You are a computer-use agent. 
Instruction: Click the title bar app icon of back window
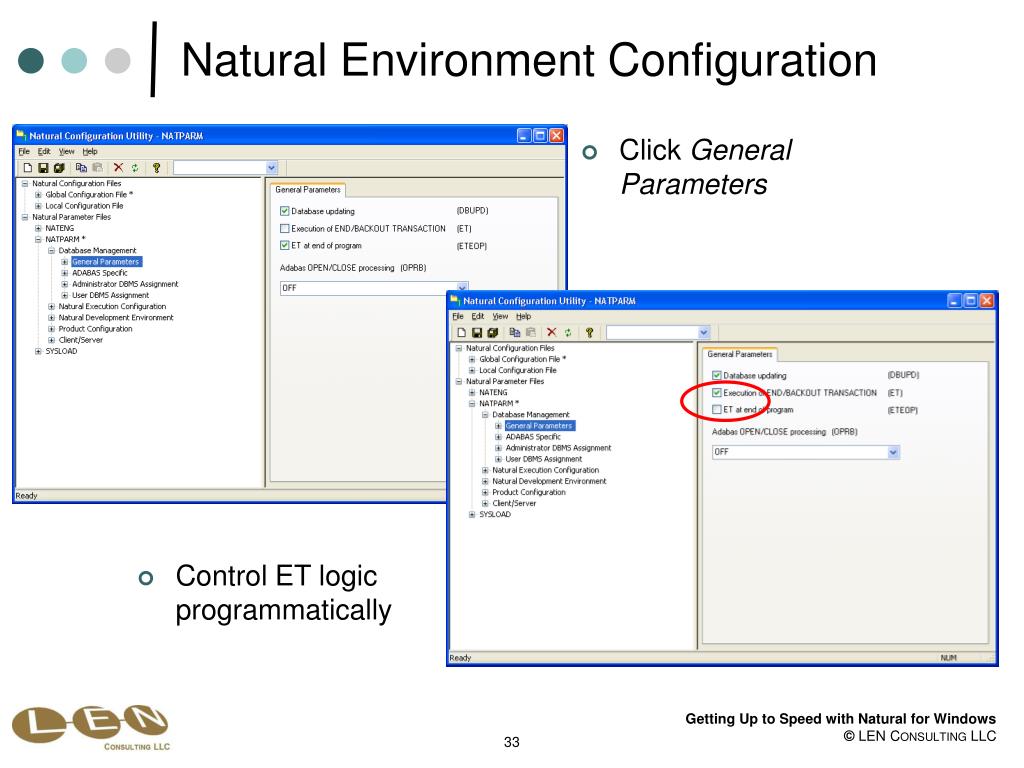pos(22,135)
